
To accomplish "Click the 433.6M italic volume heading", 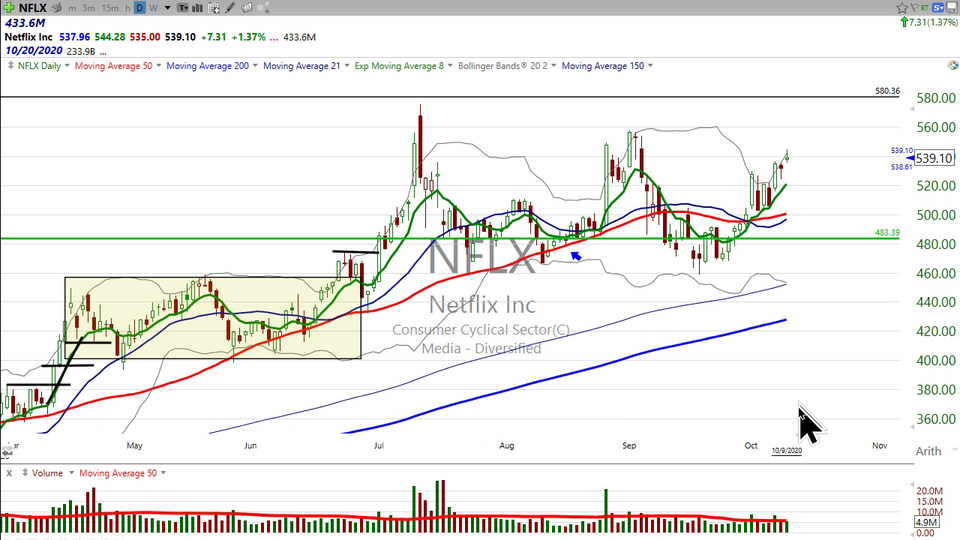I will pyautogui.click(x=25, y=23).
